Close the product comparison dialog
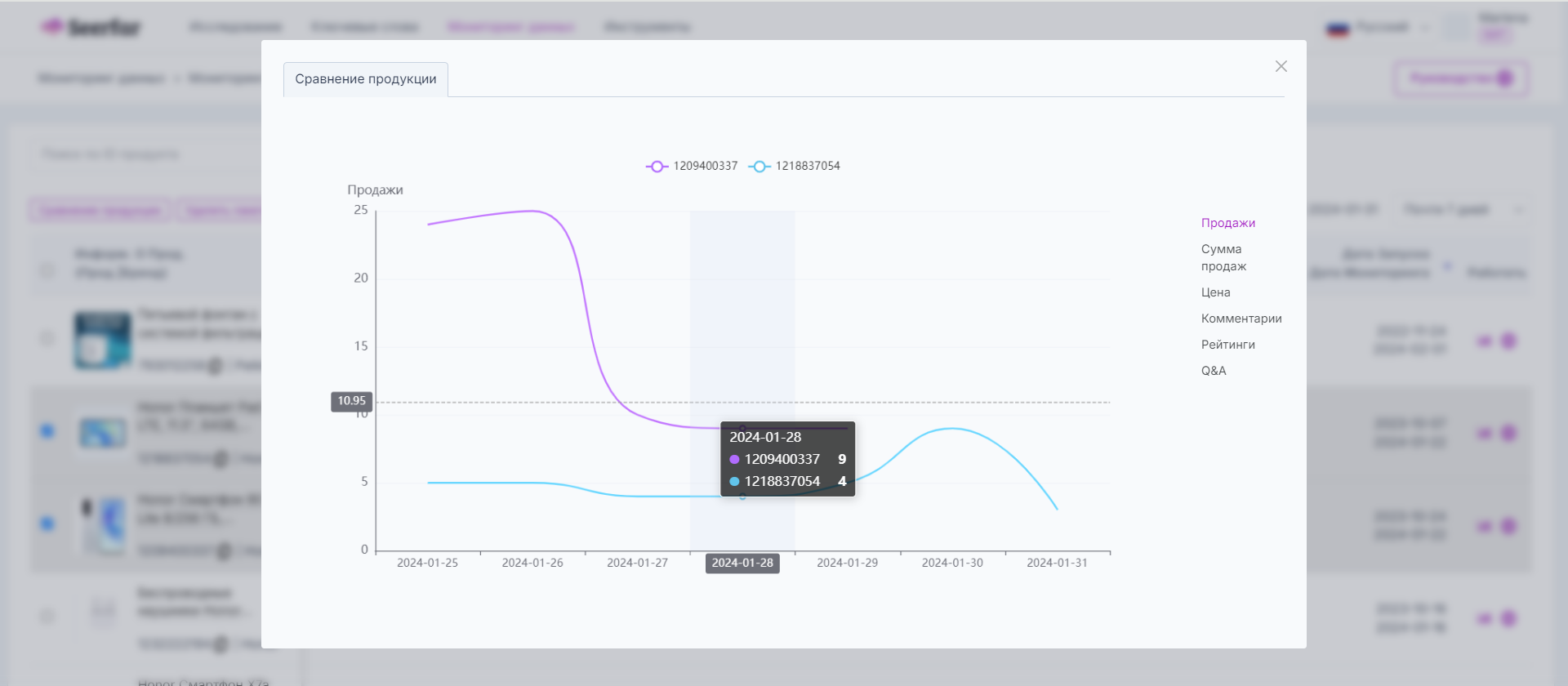The width and height of the screenshot is (1568, 686). [x=1281, y=66]
